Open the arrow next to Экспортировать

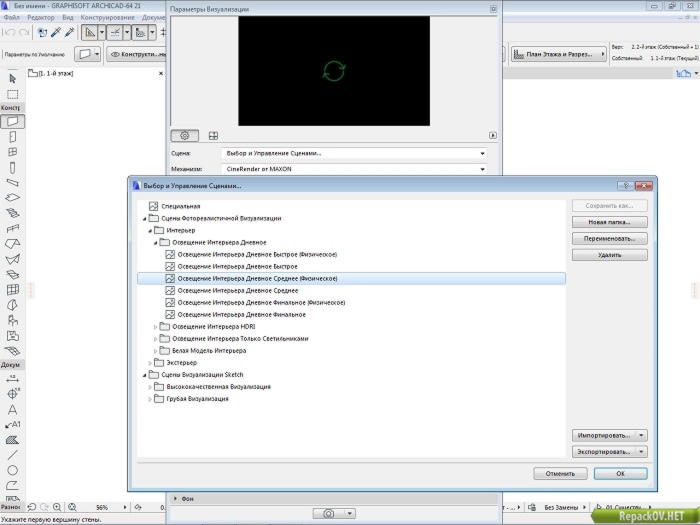pos(642,452)
